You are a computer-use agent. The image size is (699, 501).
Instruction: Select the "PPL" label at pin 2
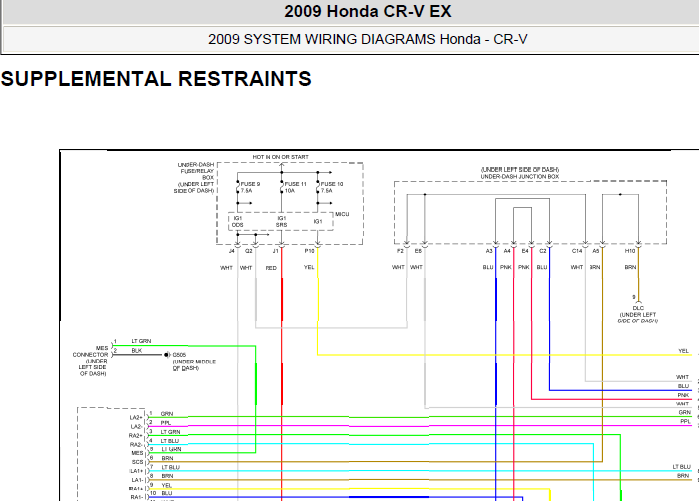tap(166, 423)
